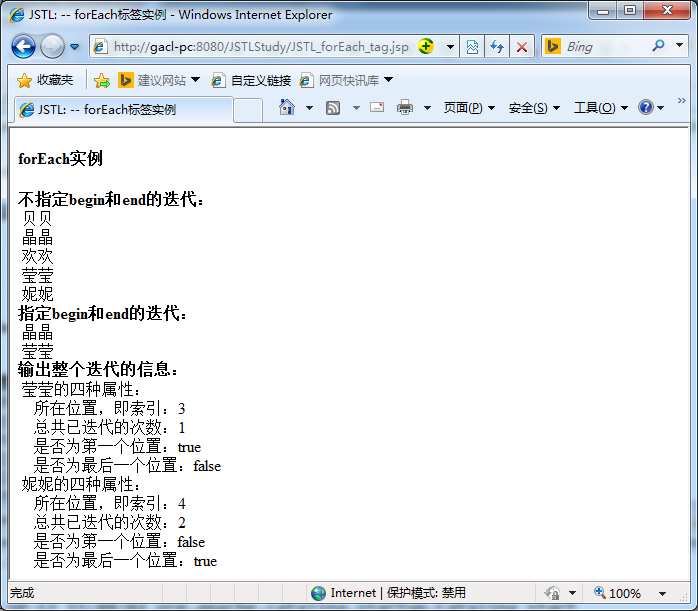The height and width of the screenshot is (611, 698).
Task: Refresh the page with the refresh icon
Action: coord(497,46)
